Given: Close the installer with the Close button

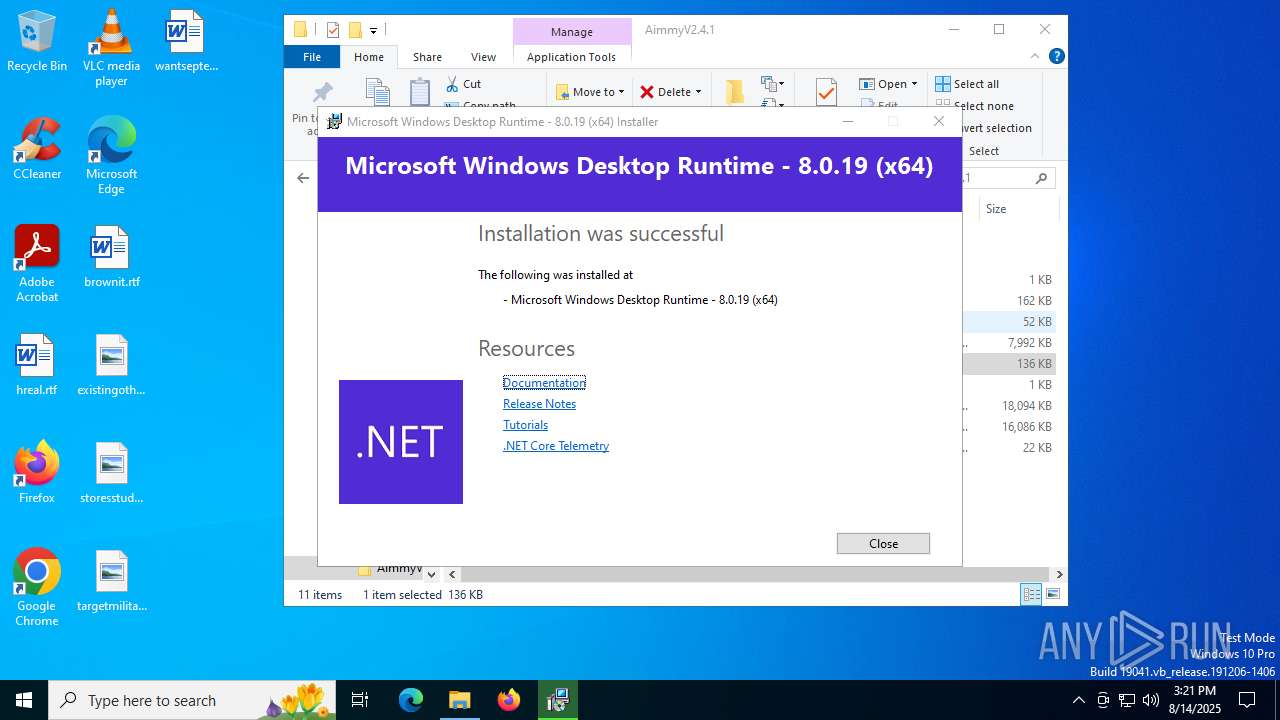Looking at the screenshot, I should pos(883,543).
